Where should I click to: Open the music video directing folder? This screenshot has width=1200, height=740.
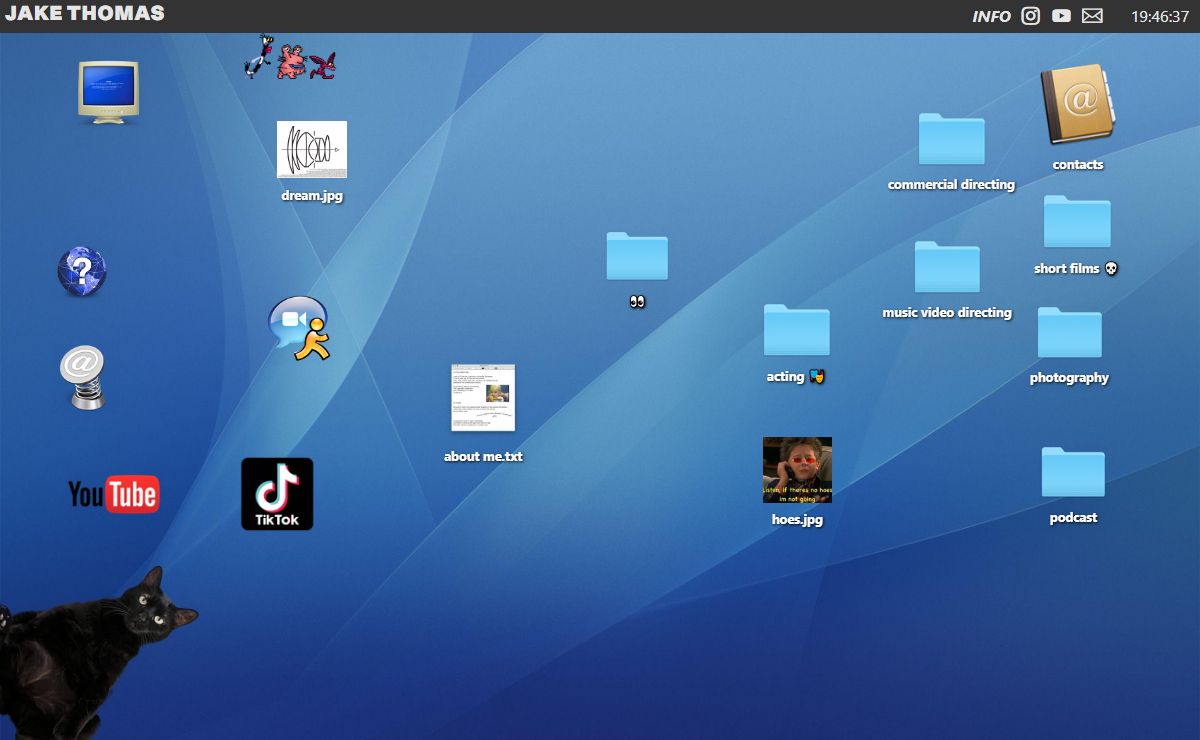click(947, 267)
